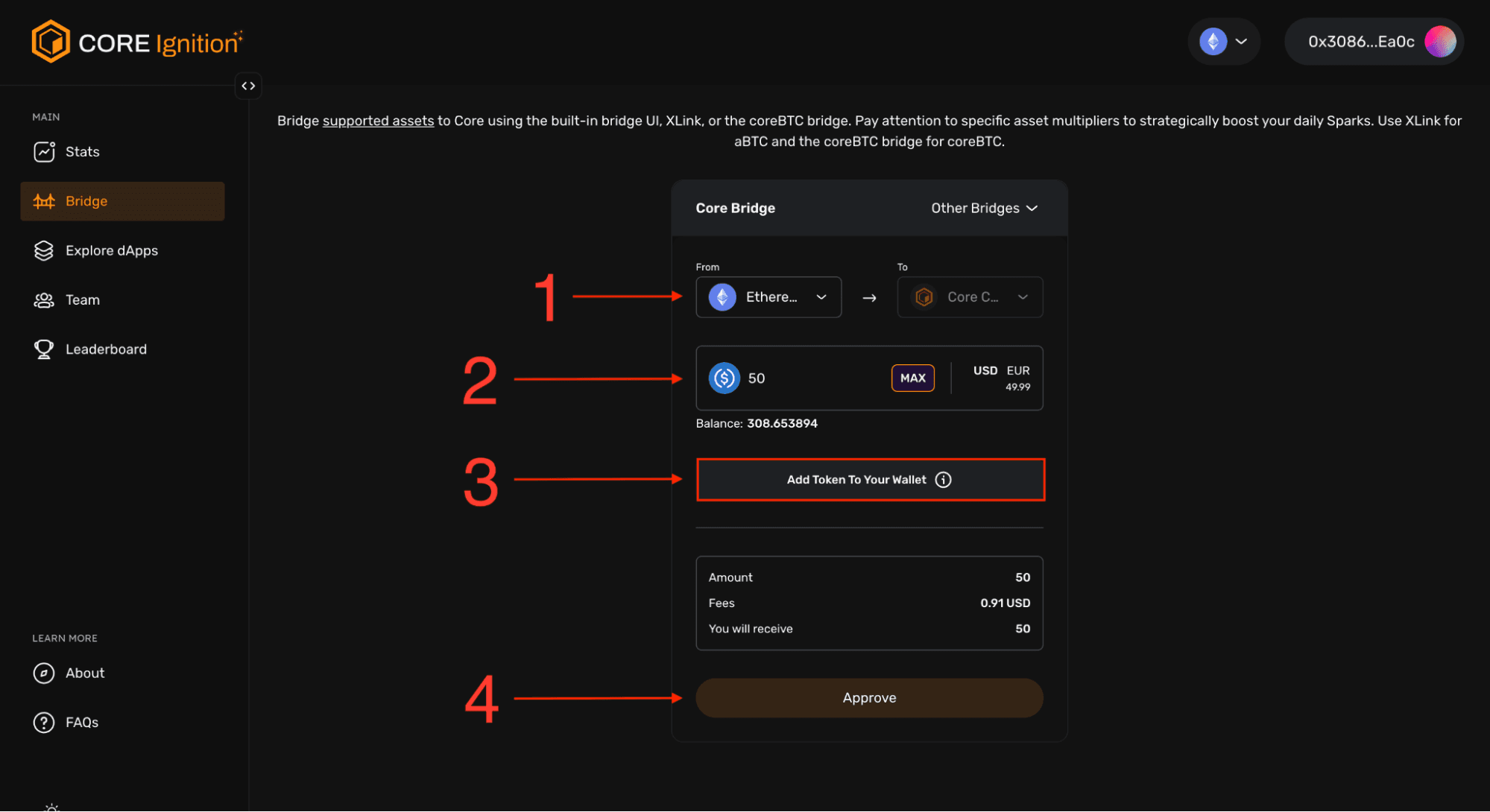Collapse the sidebar with the arrows icon
The height and width of the screenshot is (812, 1490).
(x=248, y=86)
